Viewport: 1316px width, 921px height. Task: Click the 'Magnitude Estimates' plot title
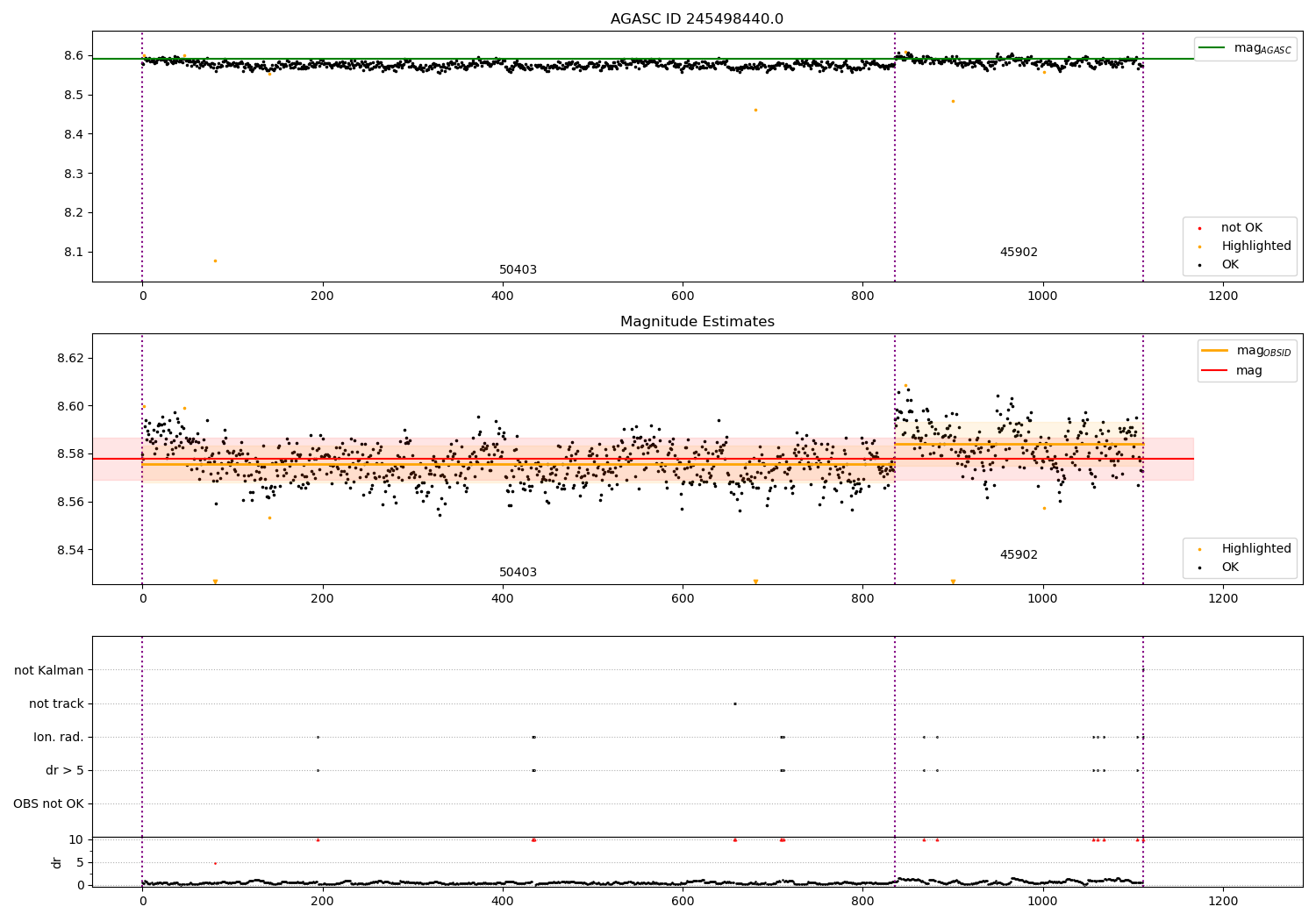tap(697, 322)
